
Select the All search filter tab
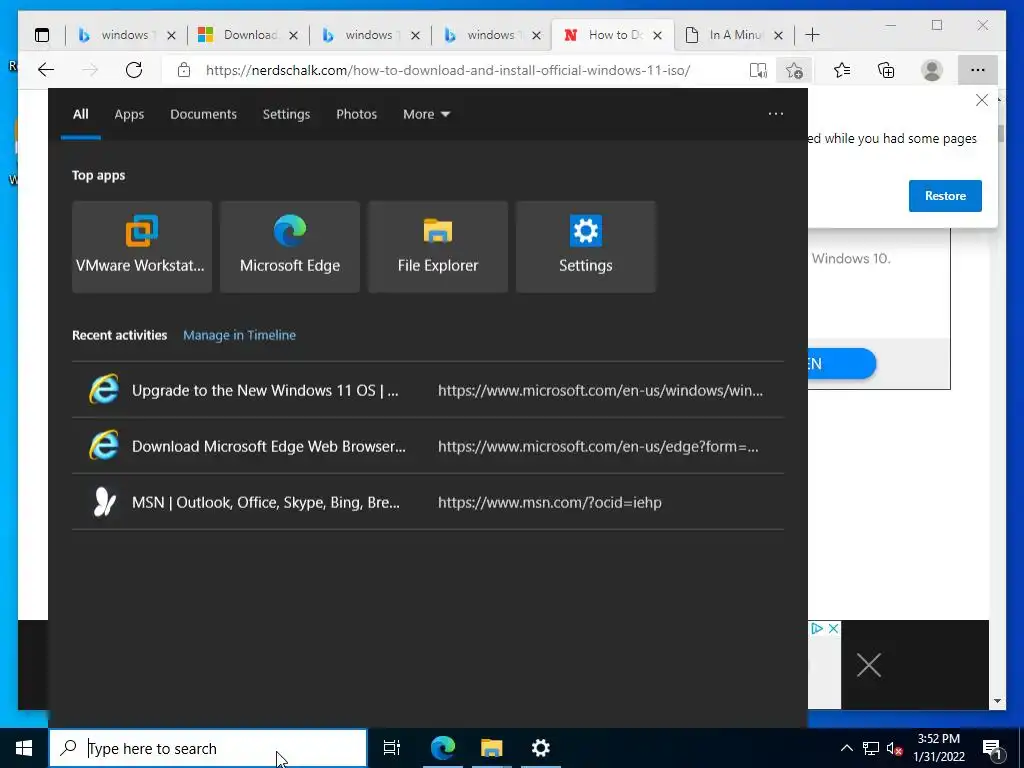80,114
